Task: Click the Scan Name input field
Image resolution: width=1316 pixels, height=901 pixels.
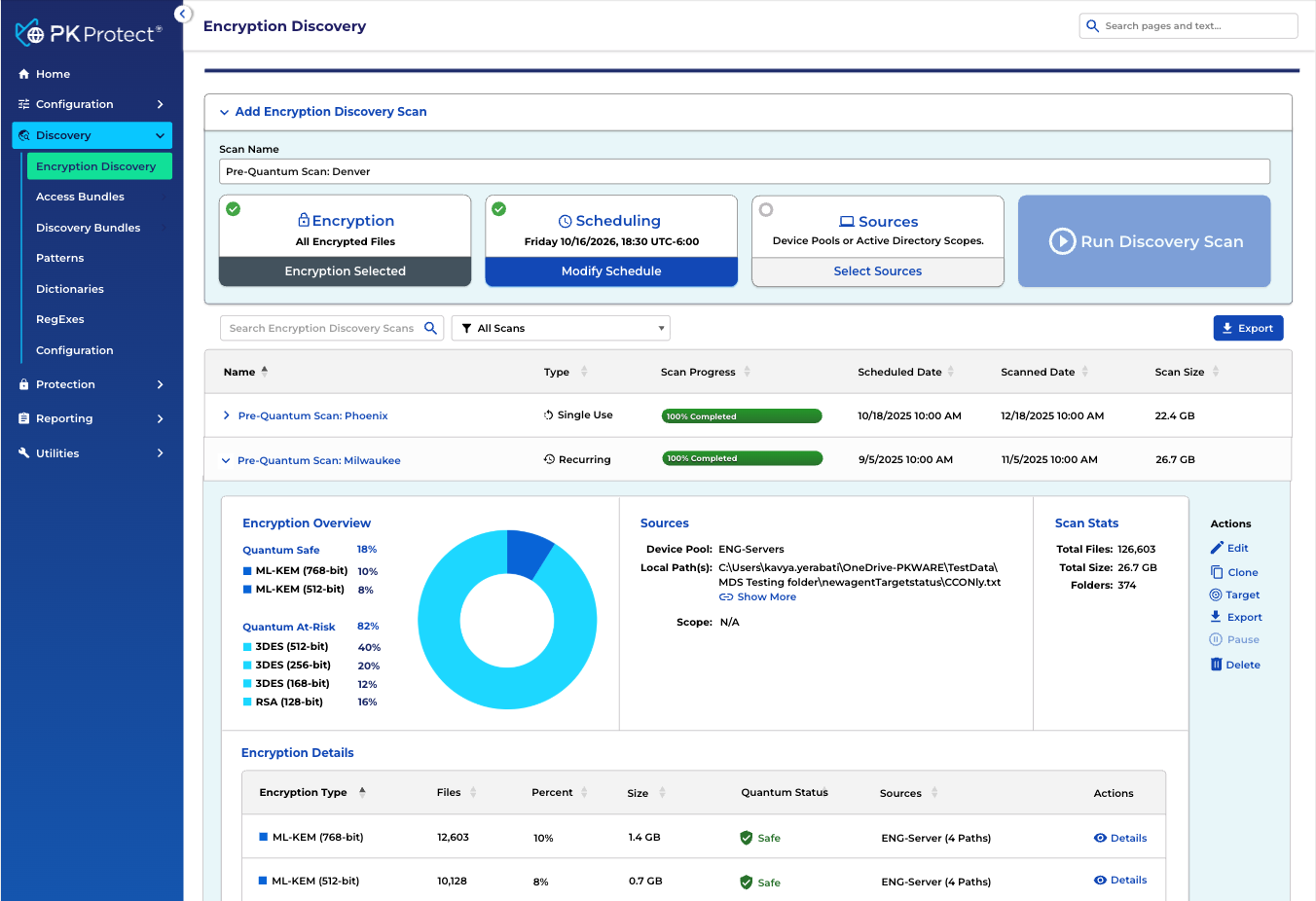Action: pos(745,171)
